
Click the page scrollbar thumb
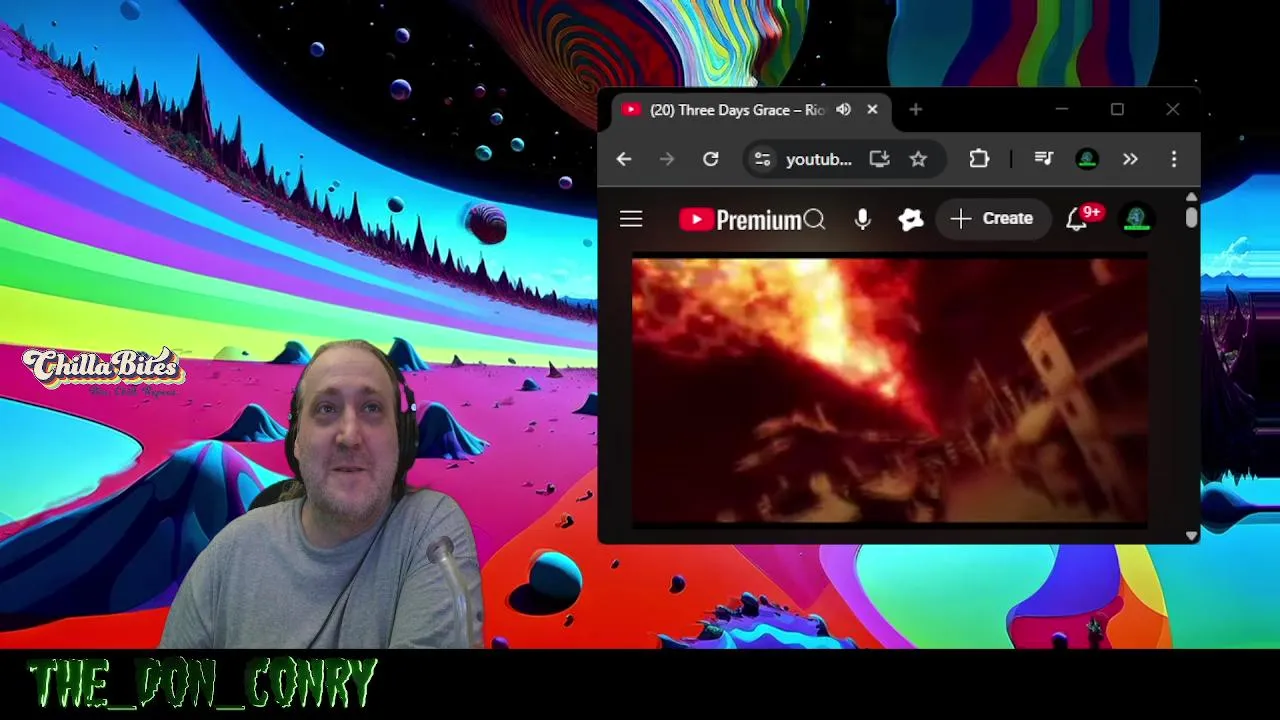click(x=1191, y=218)
